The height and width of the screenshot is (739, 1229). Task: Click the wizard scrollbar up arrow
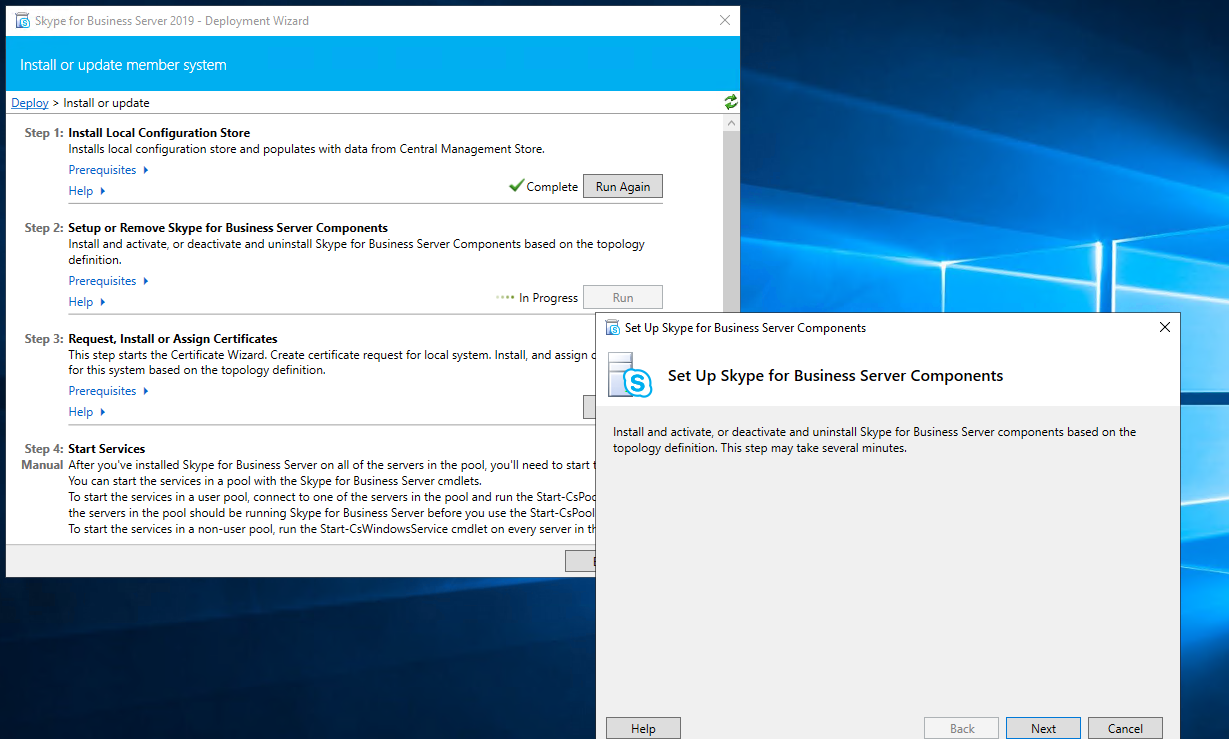pyautogui.click(x=731, y=123)
